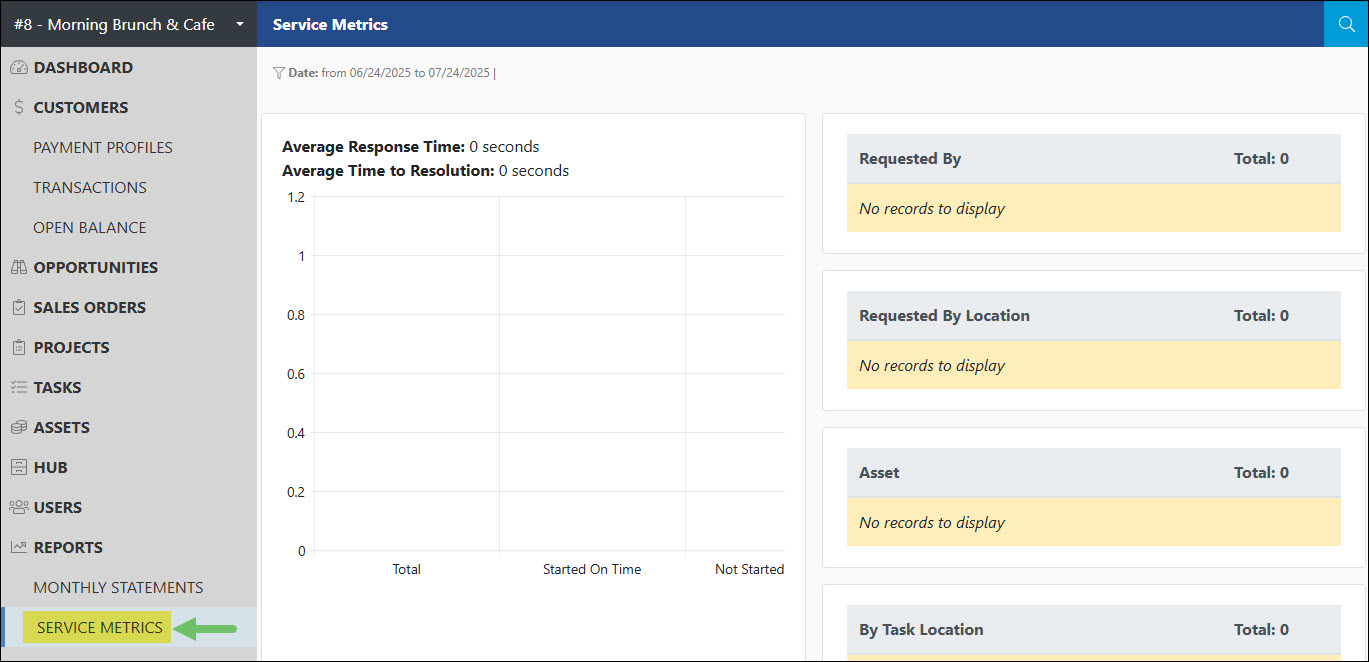Image resolution: width=1369 pixels, height=662 pixels.
Task: Select the Assets icon in sidebar
Action: coord(20,427)
